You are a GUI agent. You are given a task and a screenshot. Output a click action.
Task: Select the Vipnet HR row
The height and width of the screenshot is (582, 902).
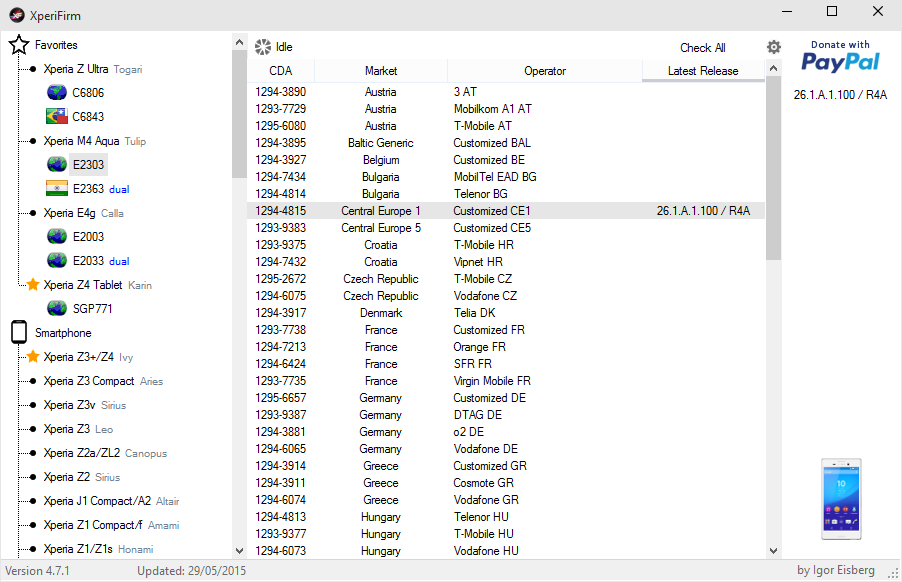506,262
